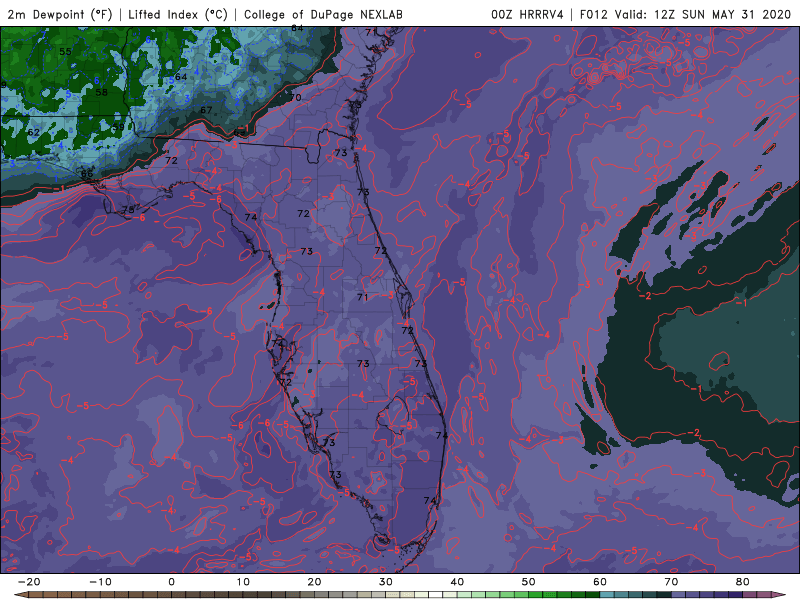Click the 50 label on the color scale
800x600 pixels.
529,582
